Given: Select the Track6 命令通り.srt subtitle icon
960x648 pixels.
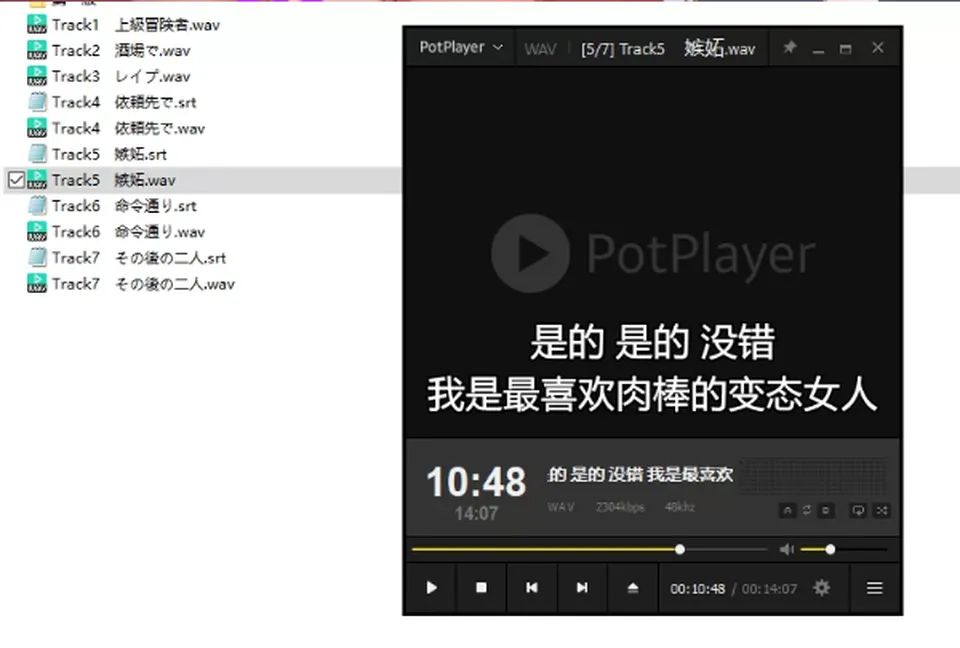Looking at the screenshot, I should click(x=37, y=206).
